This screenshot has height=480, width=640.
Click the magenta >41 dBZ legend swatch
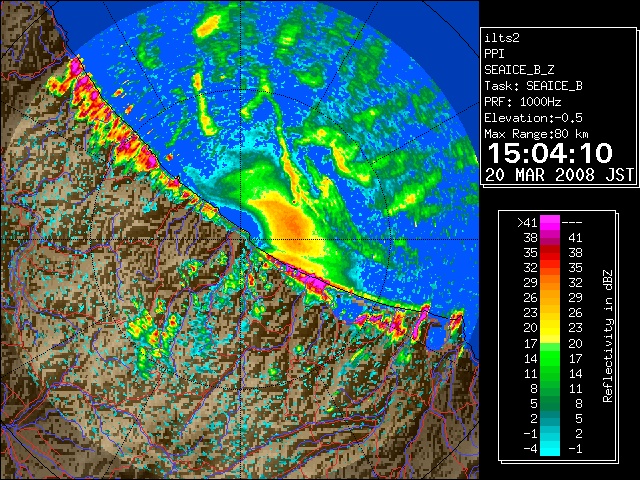click(550, 222)
